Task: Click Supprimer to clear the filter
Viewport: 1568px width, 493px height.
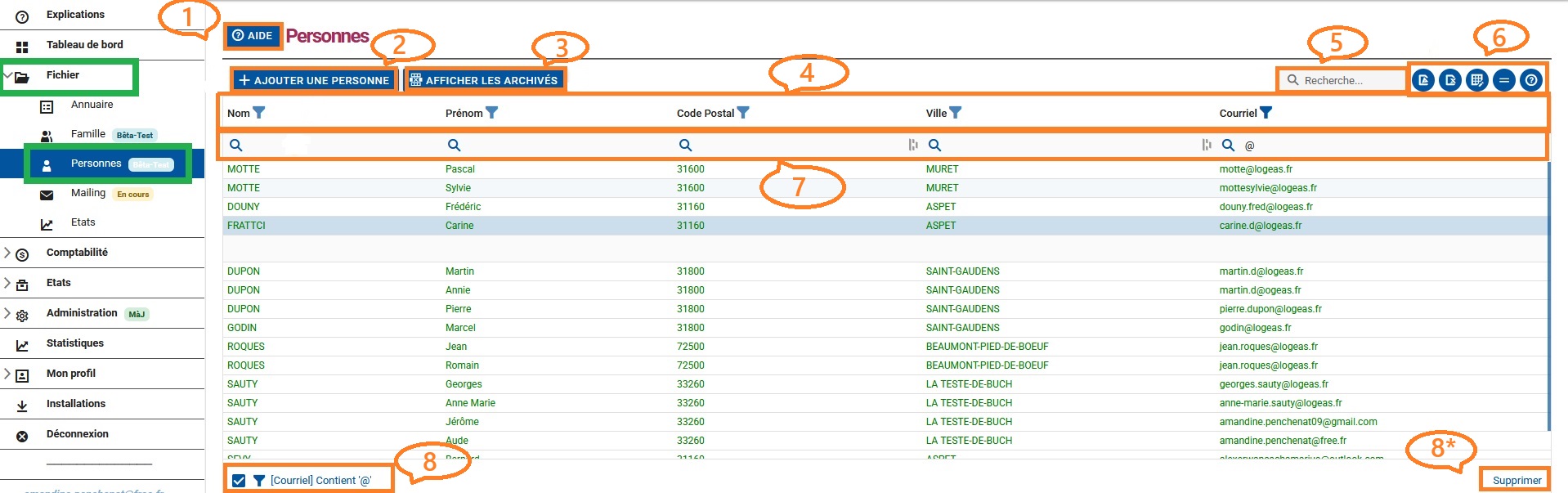Action: click(1516, 481)
